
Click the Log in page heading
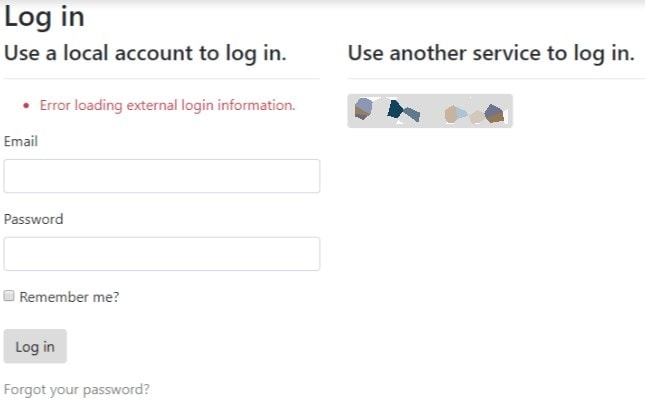point(45,17)
